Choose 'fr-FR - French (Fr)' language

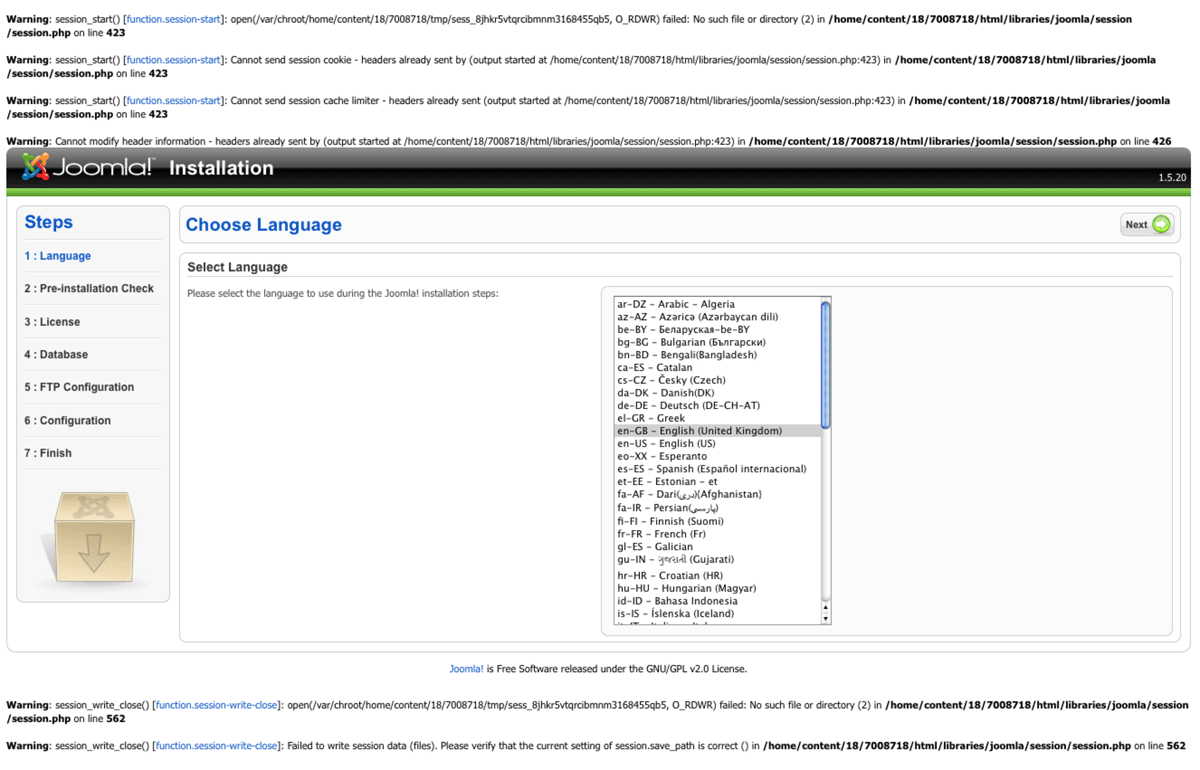tap(717, 534)
